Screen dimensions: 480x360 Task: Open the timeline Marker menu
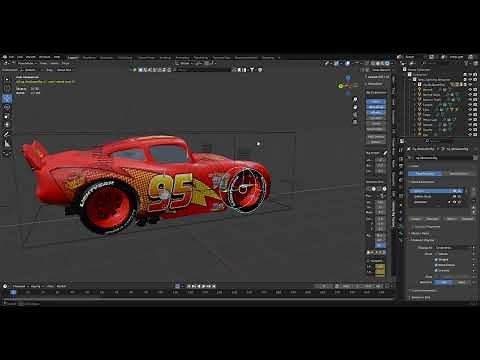pyautogui.click(x=61, y=286)
